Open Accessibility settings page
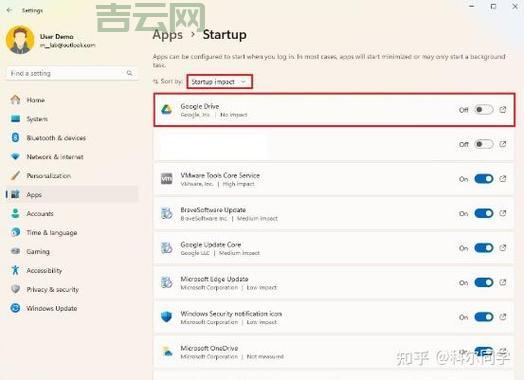 tap(44, 270)
